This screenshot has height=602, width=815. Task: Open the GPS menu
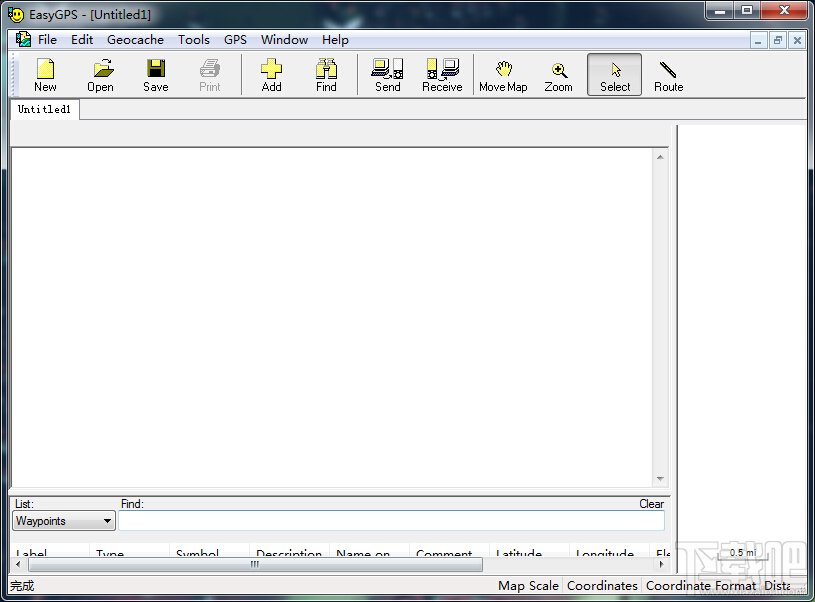(235, 40)
